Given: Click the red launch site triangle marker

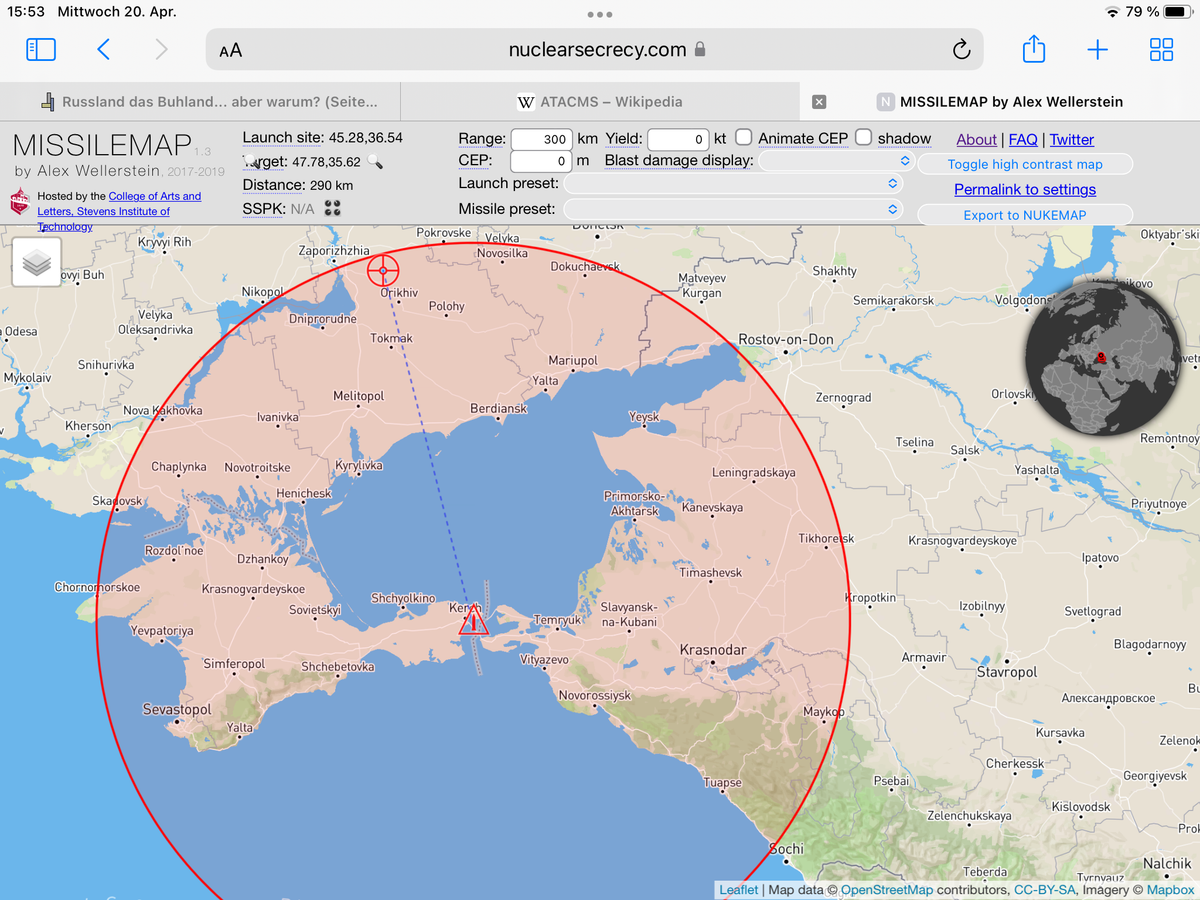Looking at the screenshot, I should pos(473,622).
